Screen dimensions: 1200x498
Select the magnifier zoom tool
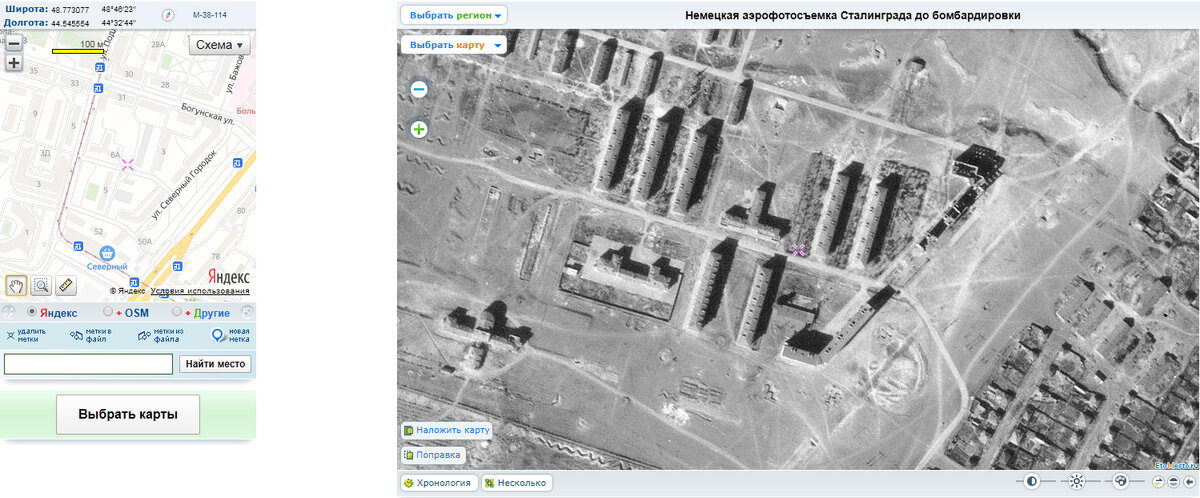pyautogui.click(x=41, y=285)
